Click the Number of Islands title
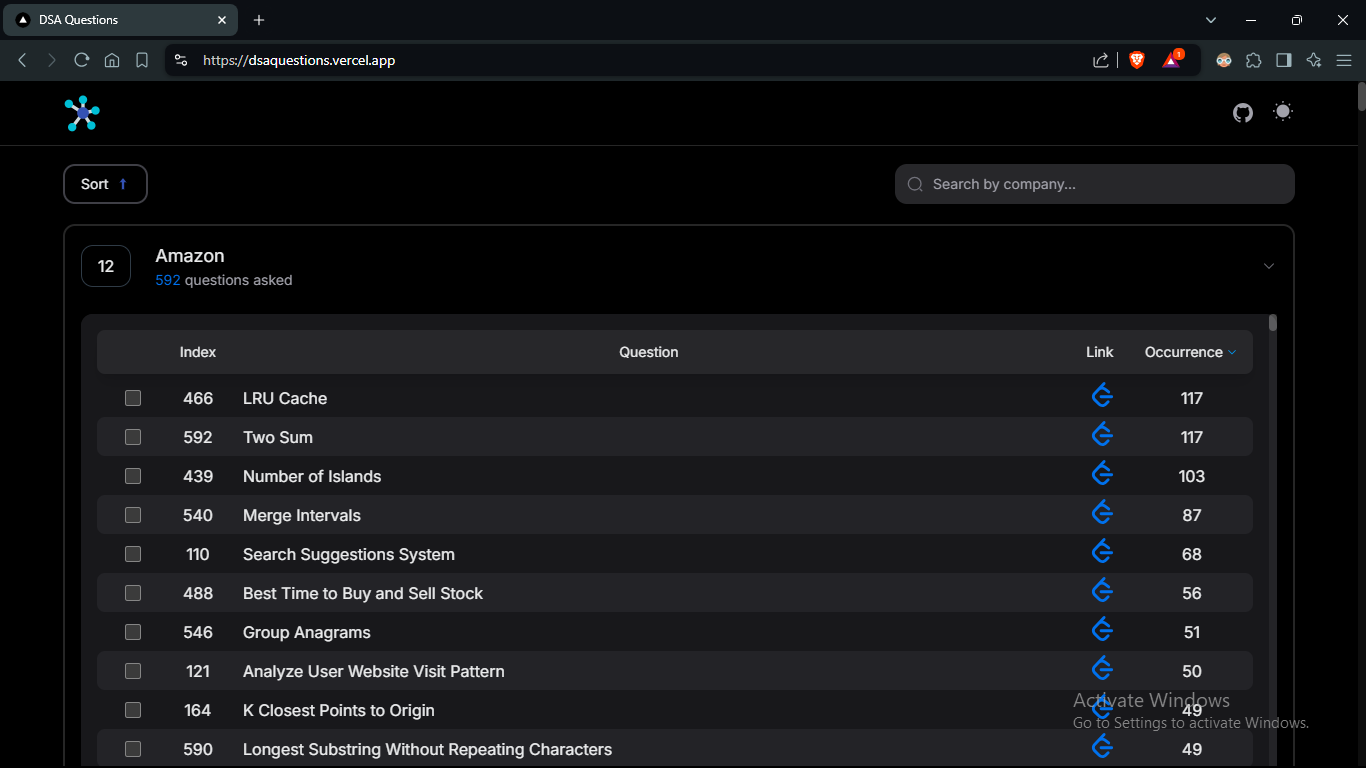 point(312,476)
